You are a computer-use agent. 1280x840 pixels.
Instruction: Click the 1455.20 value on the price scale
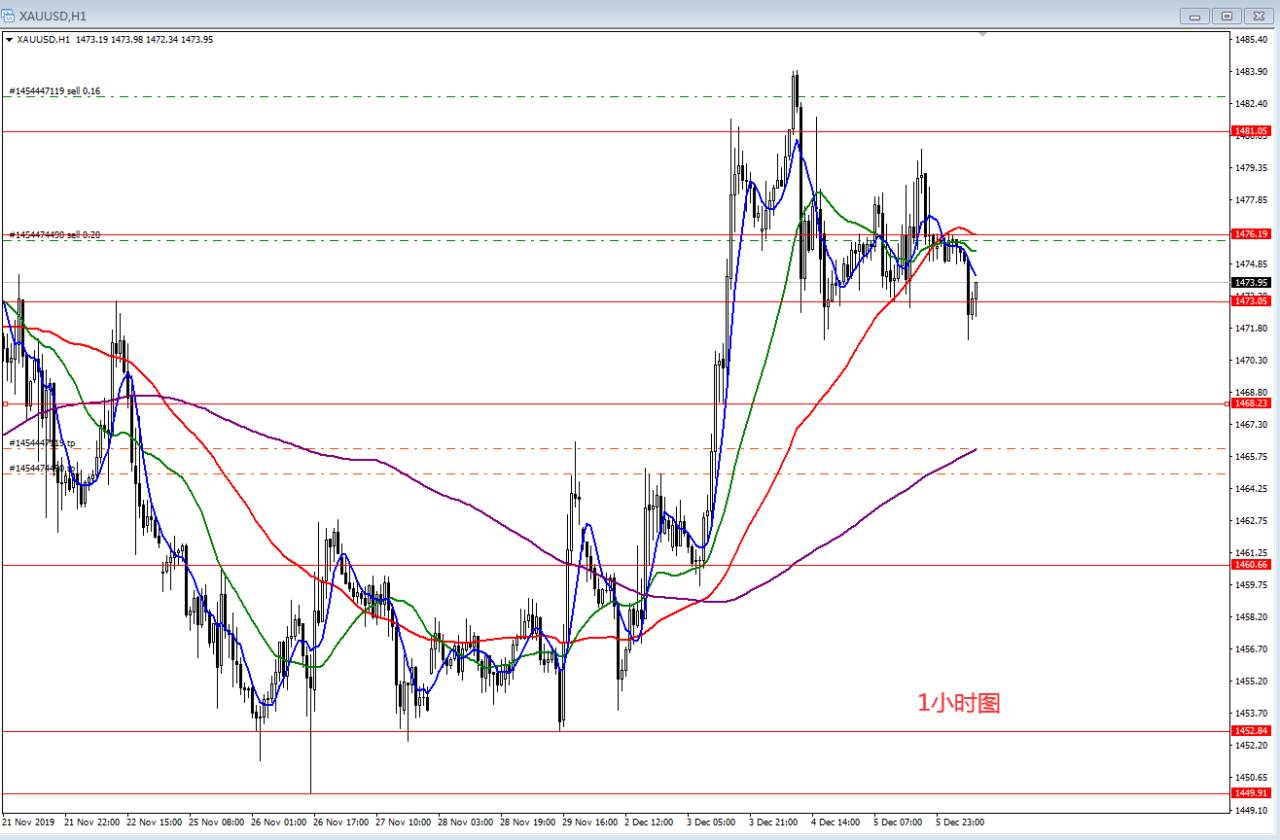1252,681
